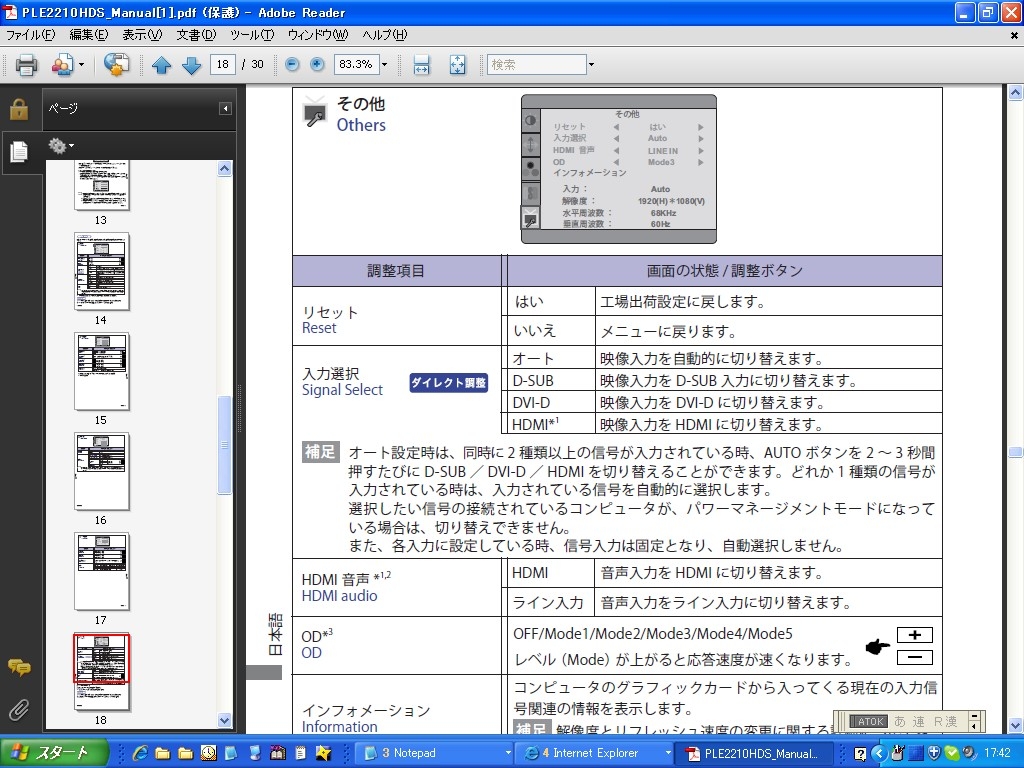Click the Fit Full Page icon
1024x768 pixels.
457,65
